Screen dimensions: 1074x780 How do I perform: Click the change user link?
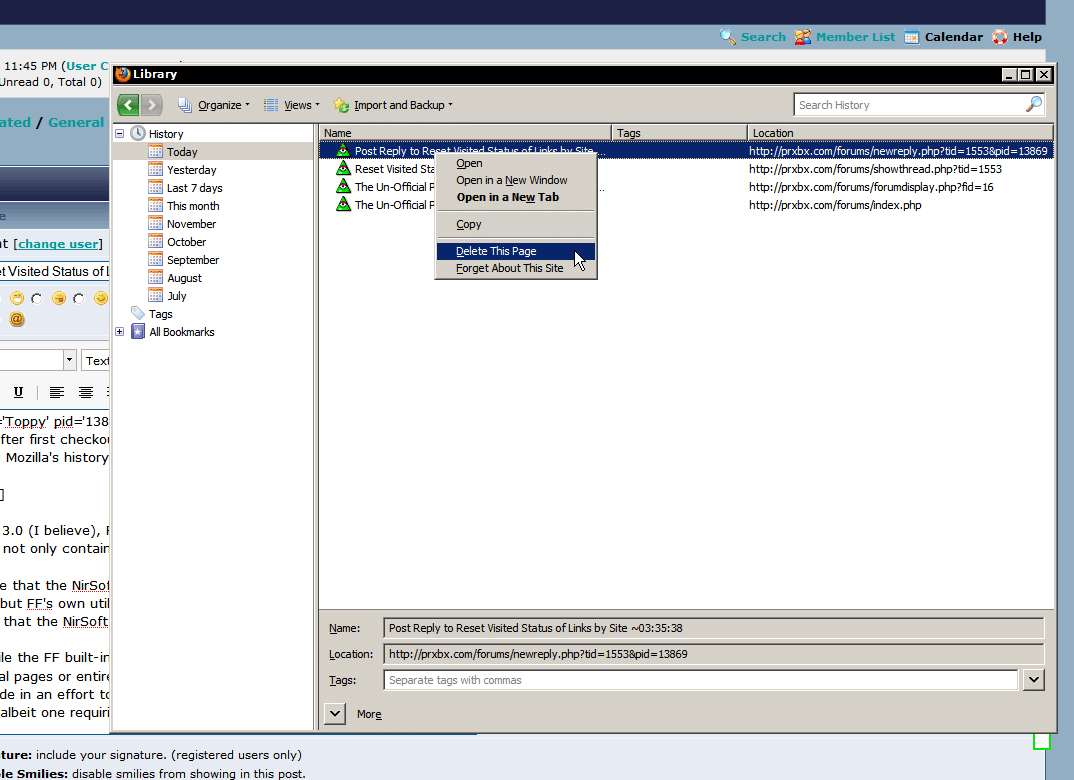pos(58,243)
